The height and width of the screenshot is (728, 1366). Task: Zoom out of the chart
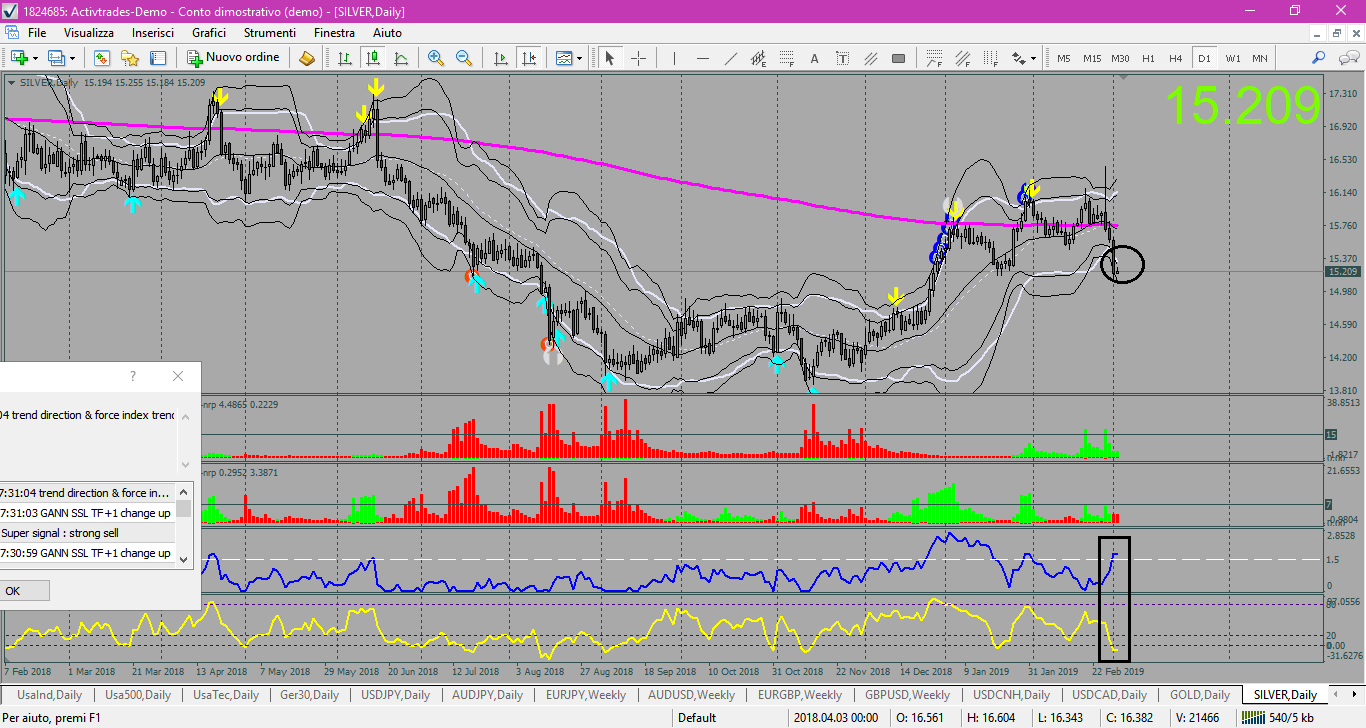pyautogui.click(x=464, y=58)
